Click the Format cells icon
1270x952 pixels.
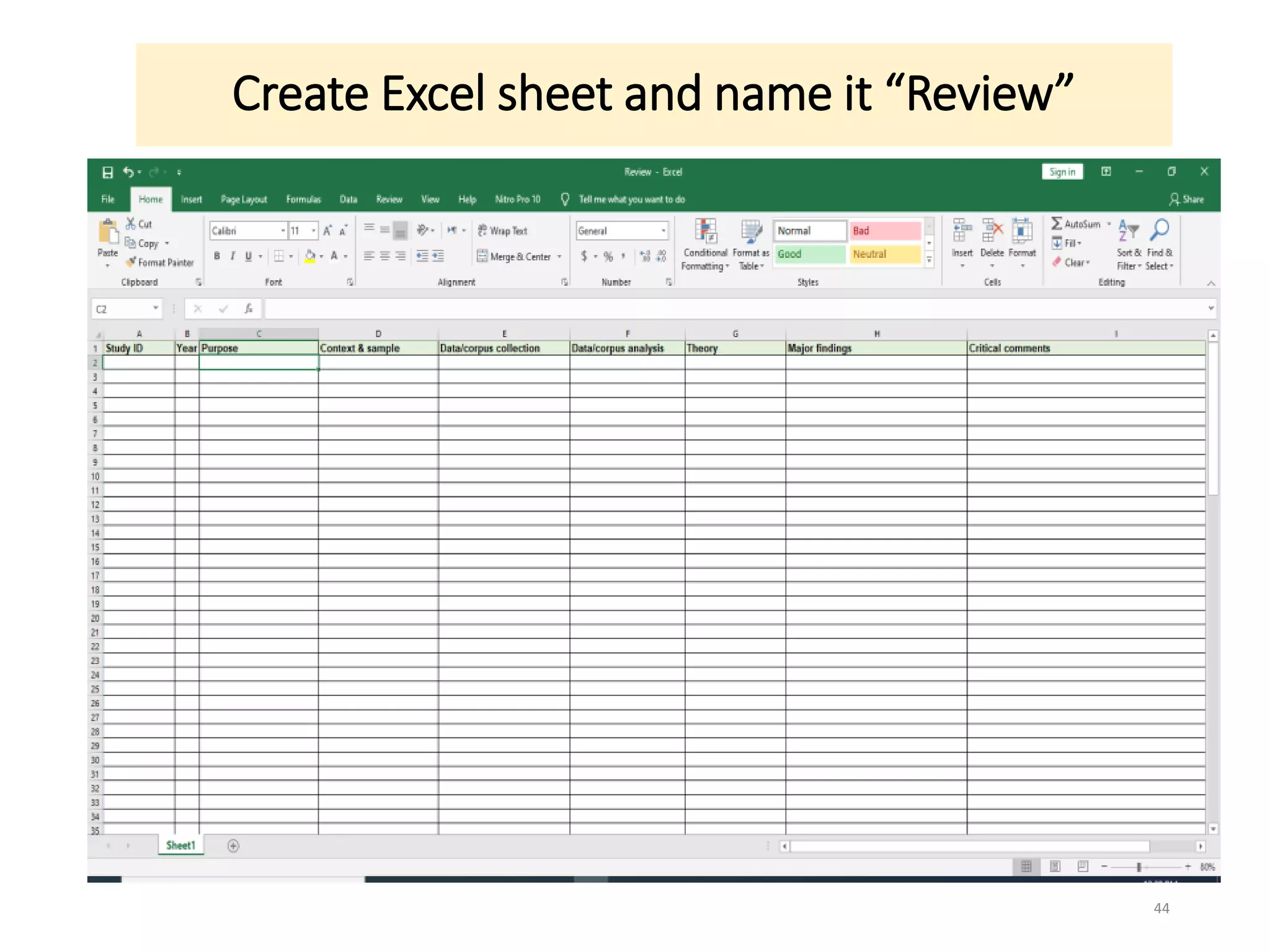point(1022,231)
